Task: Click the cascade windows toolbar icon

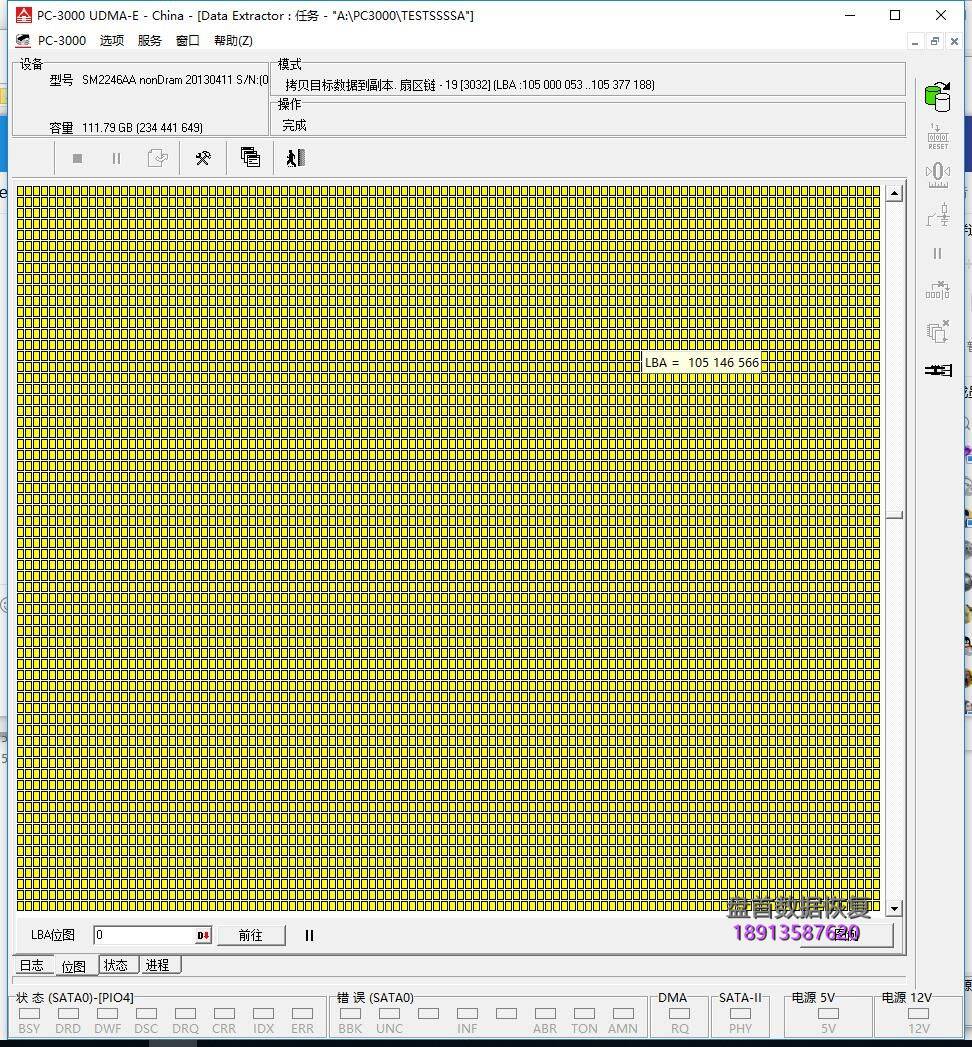Action: pyautogui.click(x=250, y=157)
